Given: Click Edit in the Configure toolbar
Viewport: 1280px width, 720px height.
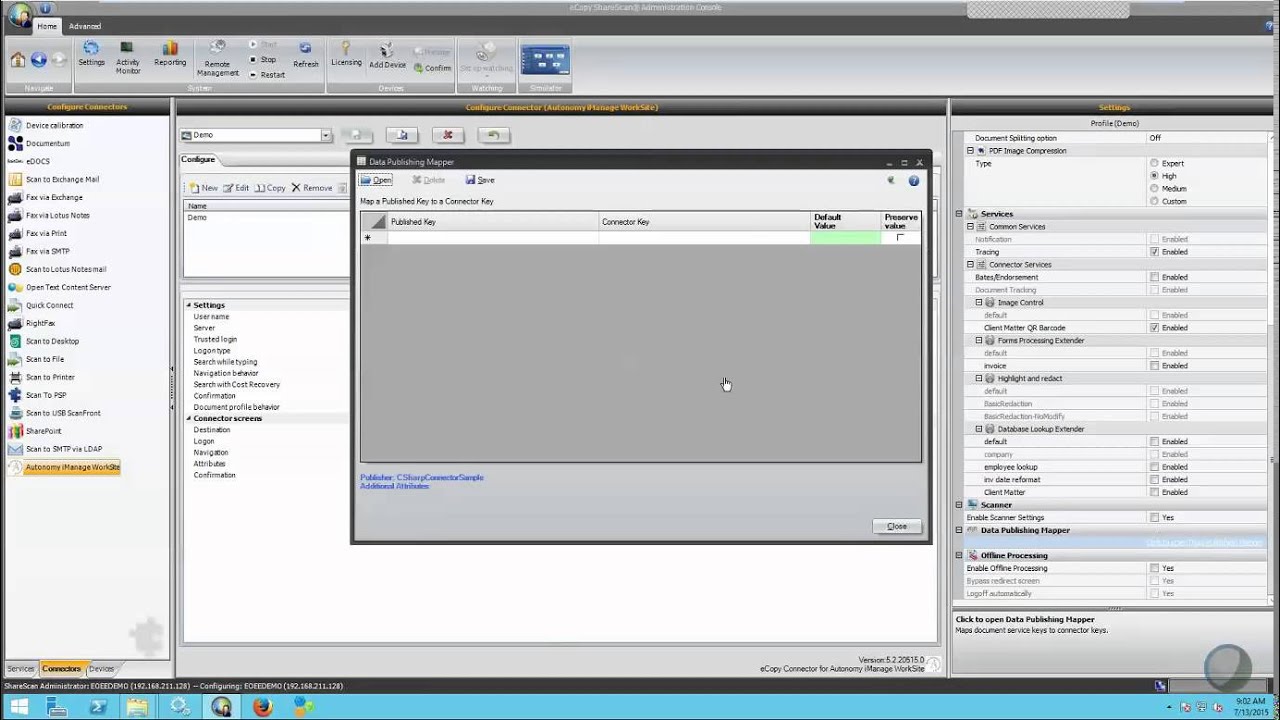Looking at the screenshot, I should click(x=236, y=188).
